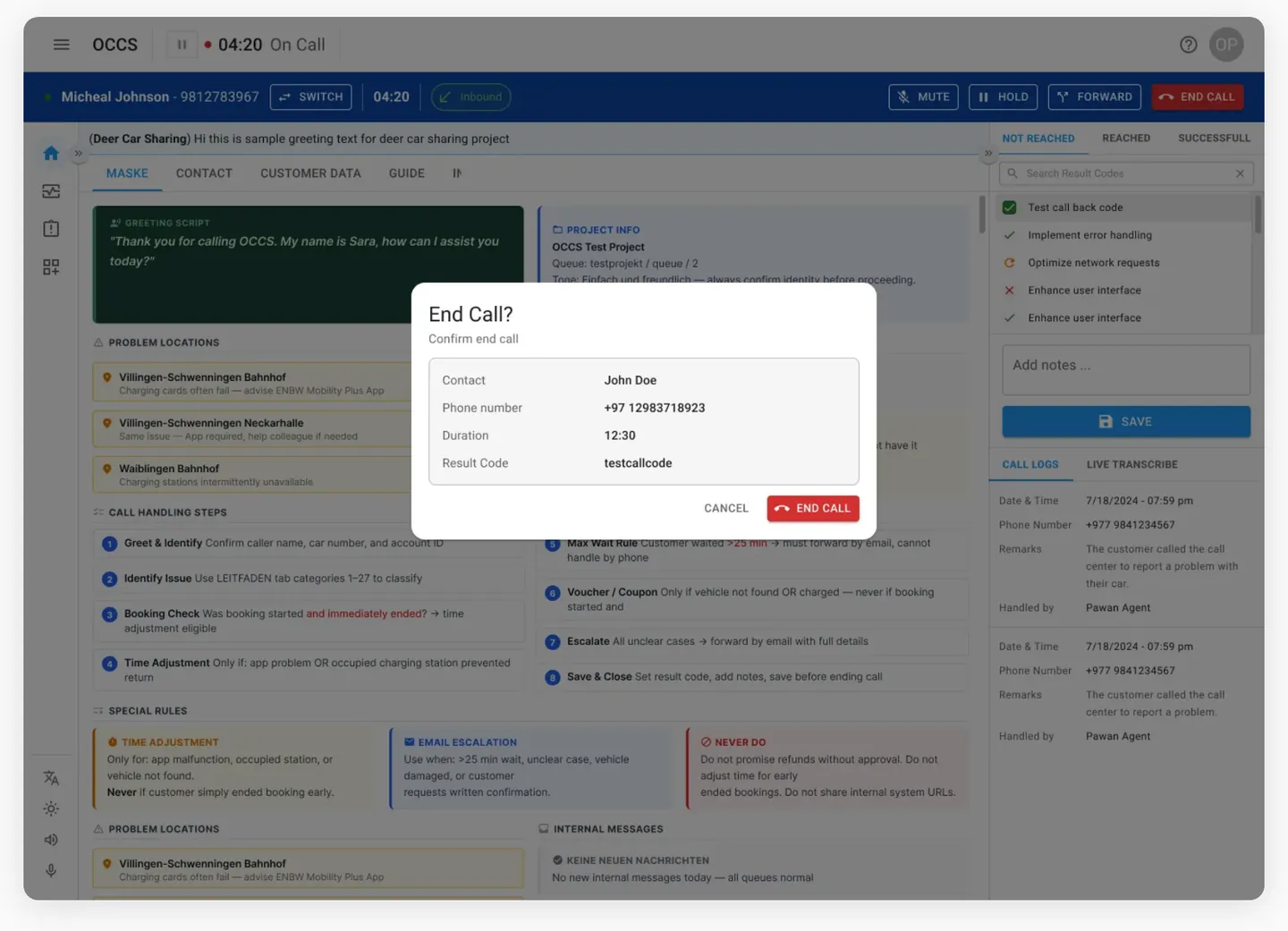Switch to the CONTACT tab

[x=204, y=174]
